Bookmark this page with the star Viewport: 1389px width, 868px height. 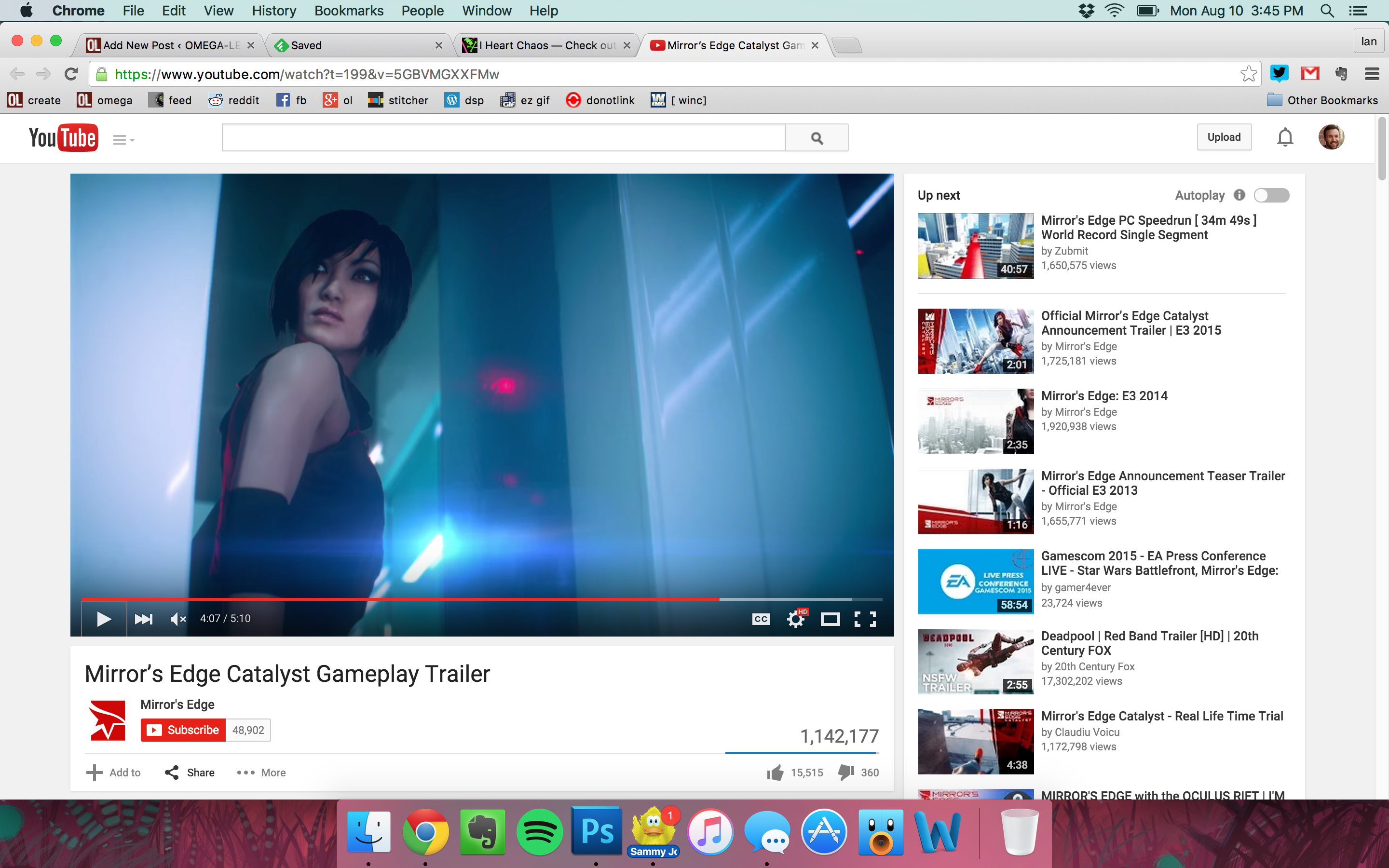1248,74
